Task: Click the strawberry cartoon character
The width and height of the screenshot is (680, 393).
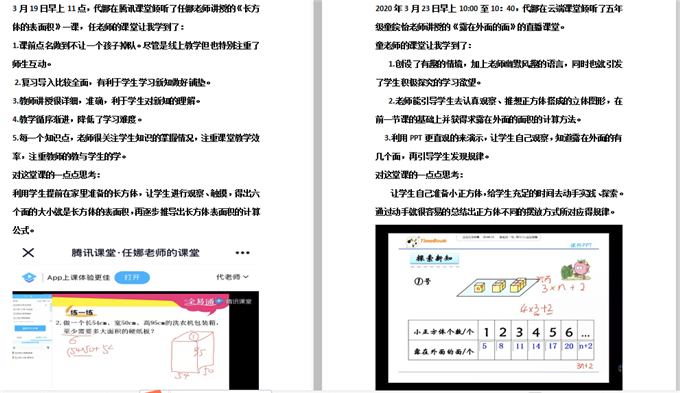Action: coord(575,270)
